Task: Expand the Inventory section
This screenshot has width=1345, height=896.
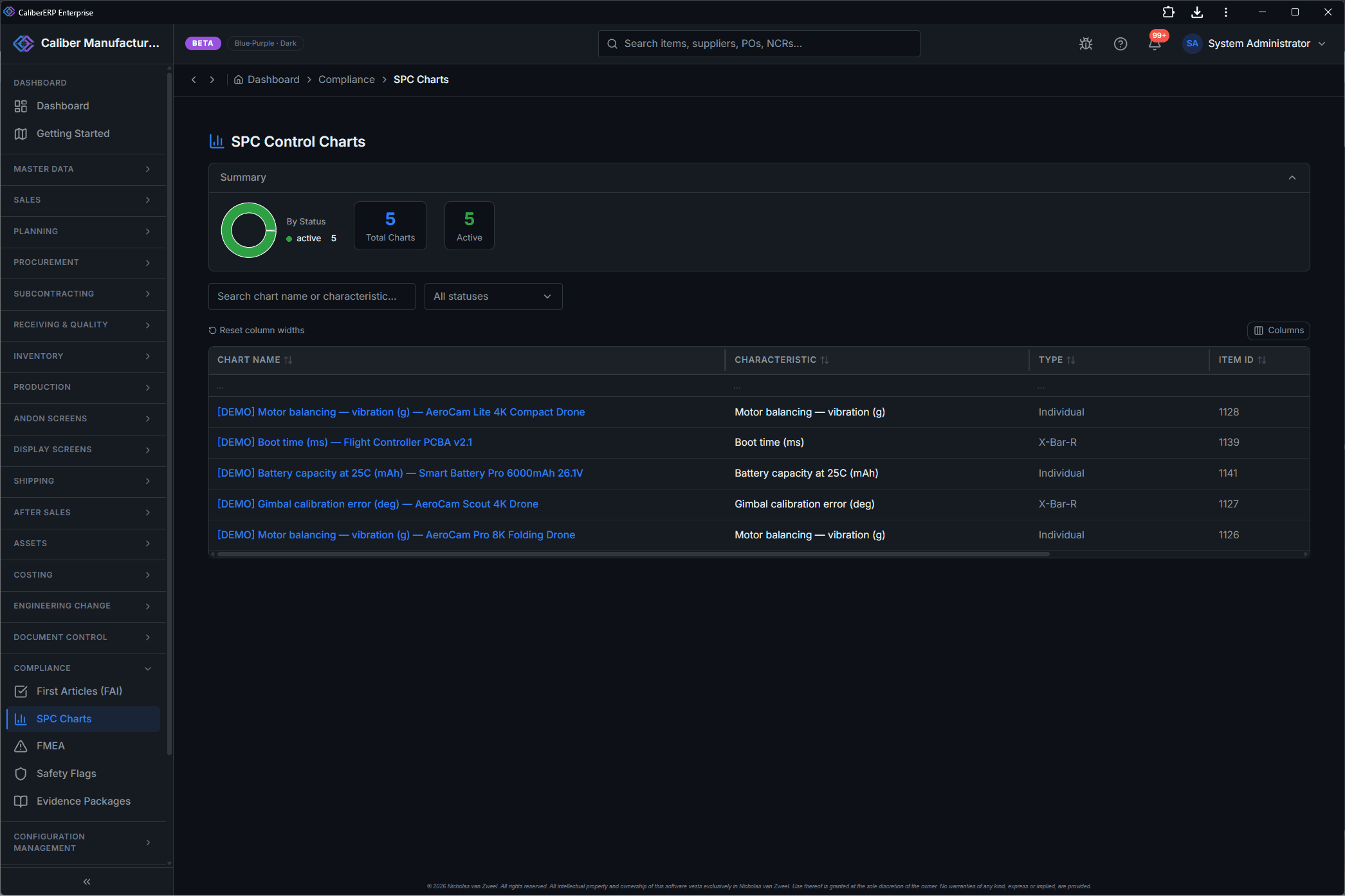Action: (x=82, y=356)
